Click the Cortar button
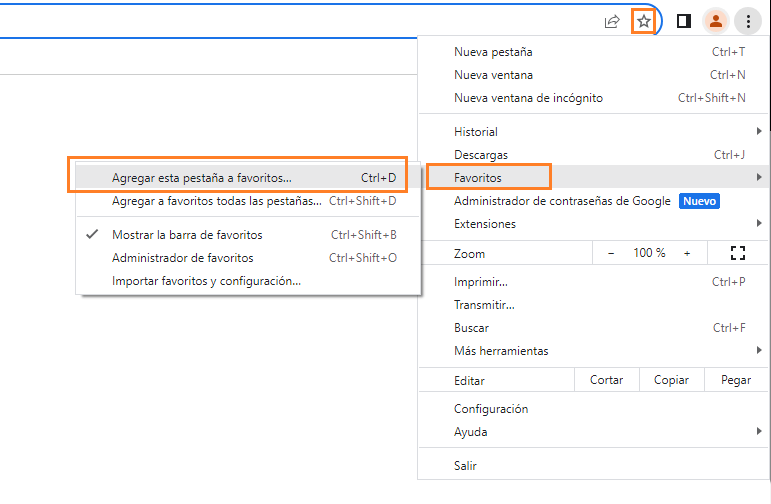771x504 pixels. pyautogui.click(x=607, y=380)
